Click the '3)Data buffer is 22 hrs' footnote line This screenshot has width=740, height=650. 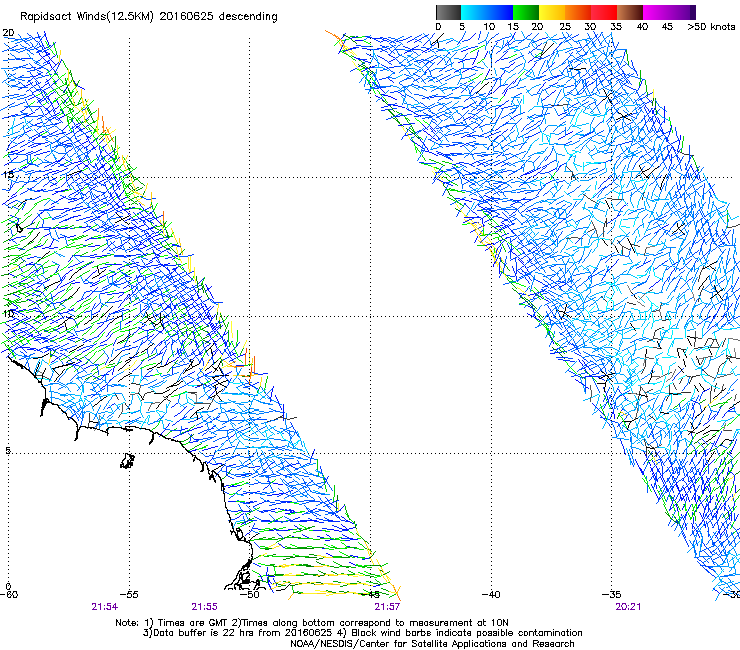point(362,633)
